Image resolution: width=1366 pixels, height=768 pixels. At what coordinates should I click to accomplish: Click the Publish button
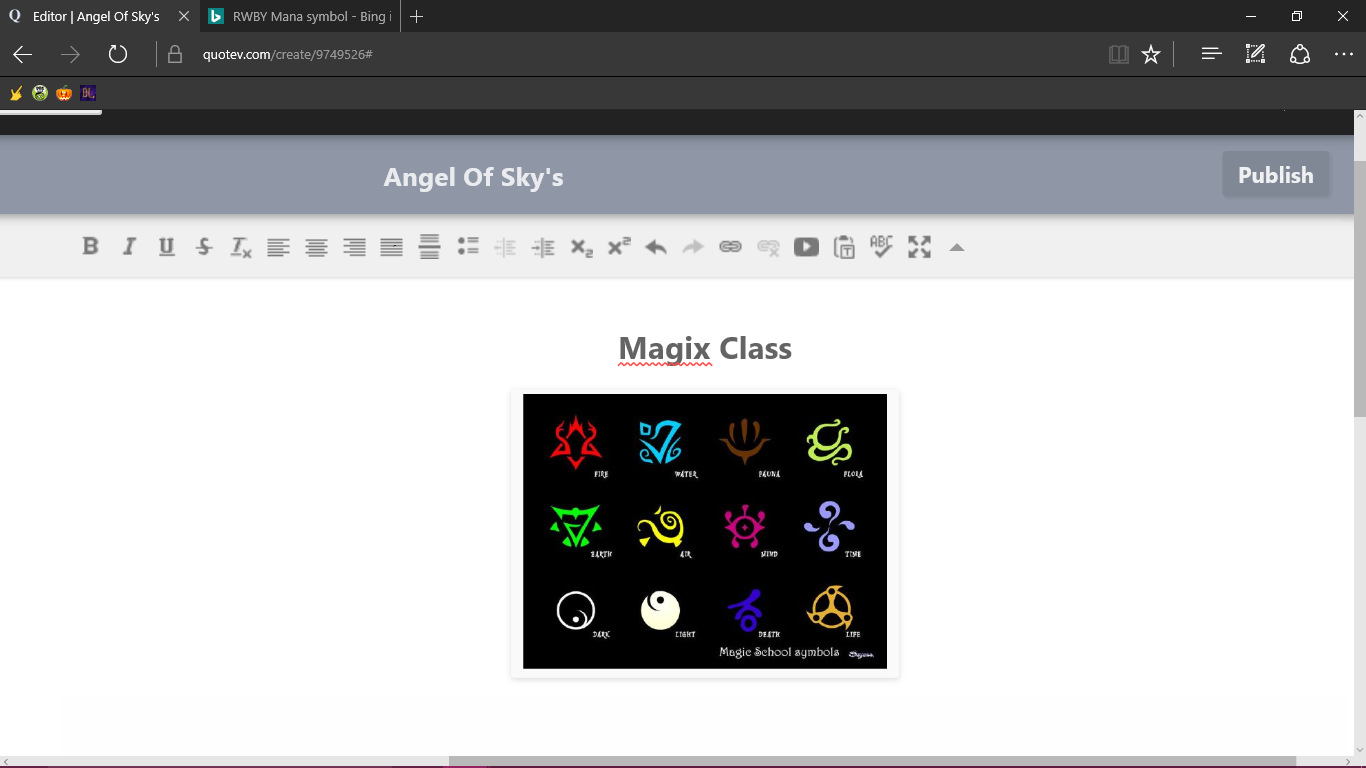[1276, 175]
